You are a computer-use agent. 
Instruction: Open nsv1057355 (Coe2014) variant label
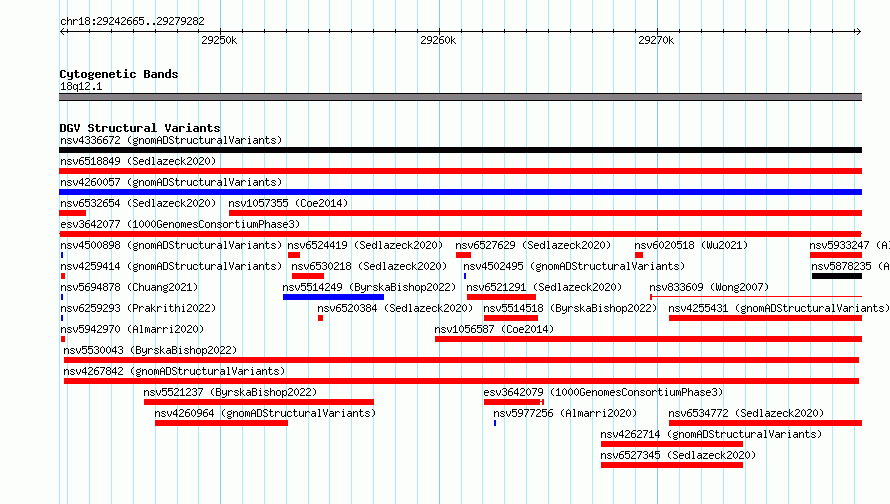(288, 203)
